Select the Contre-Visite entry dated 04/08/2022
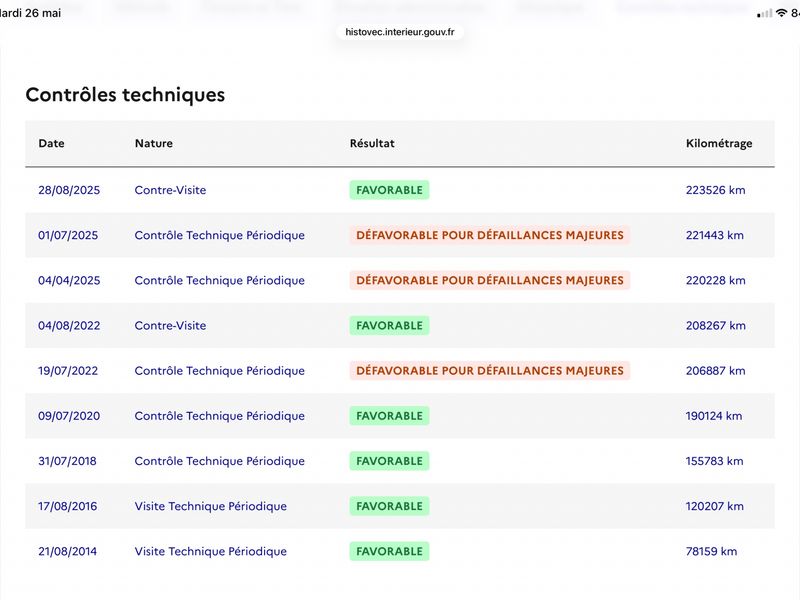 click(170, 326)
